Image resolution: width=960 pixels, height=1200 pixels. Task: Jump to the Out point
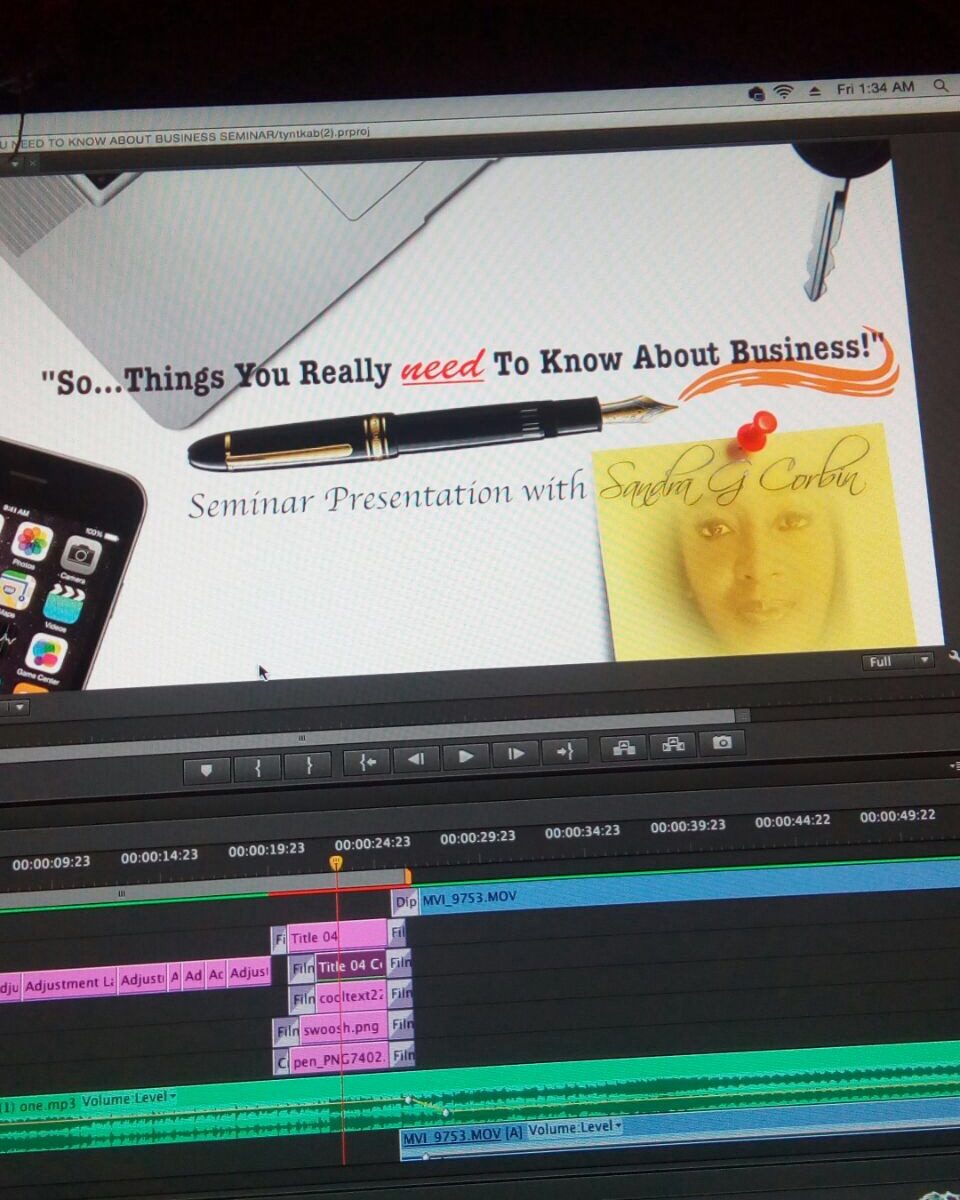pos(565,752)
